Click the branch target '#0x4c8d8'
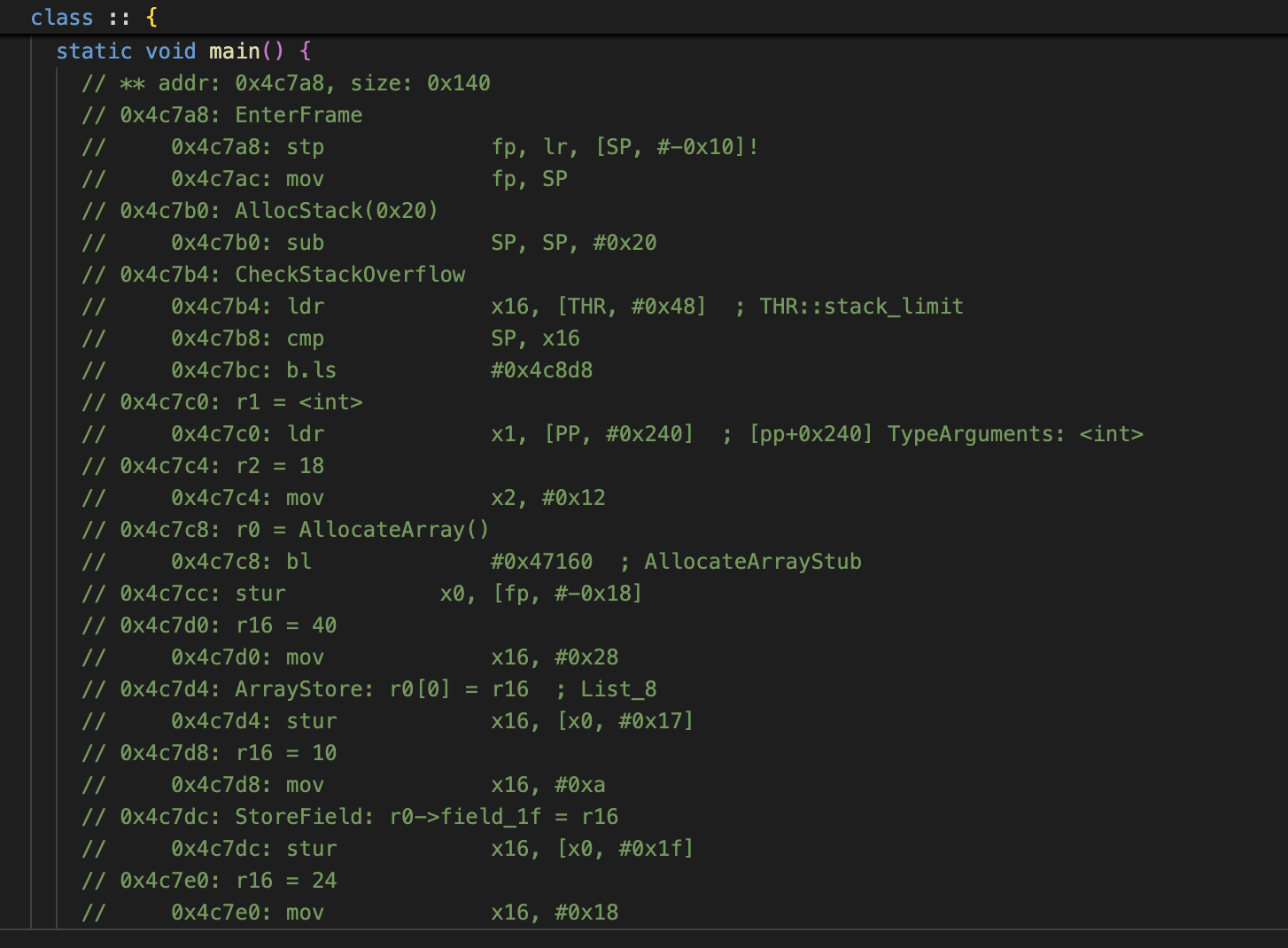The image size is (1288, 948). (542, 370)
